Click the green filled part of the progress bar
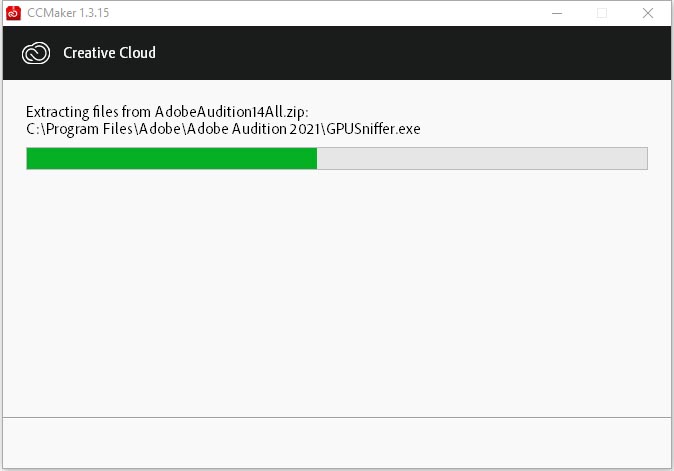The height and width of the screenshot is (471, 674). click(172, 159)
